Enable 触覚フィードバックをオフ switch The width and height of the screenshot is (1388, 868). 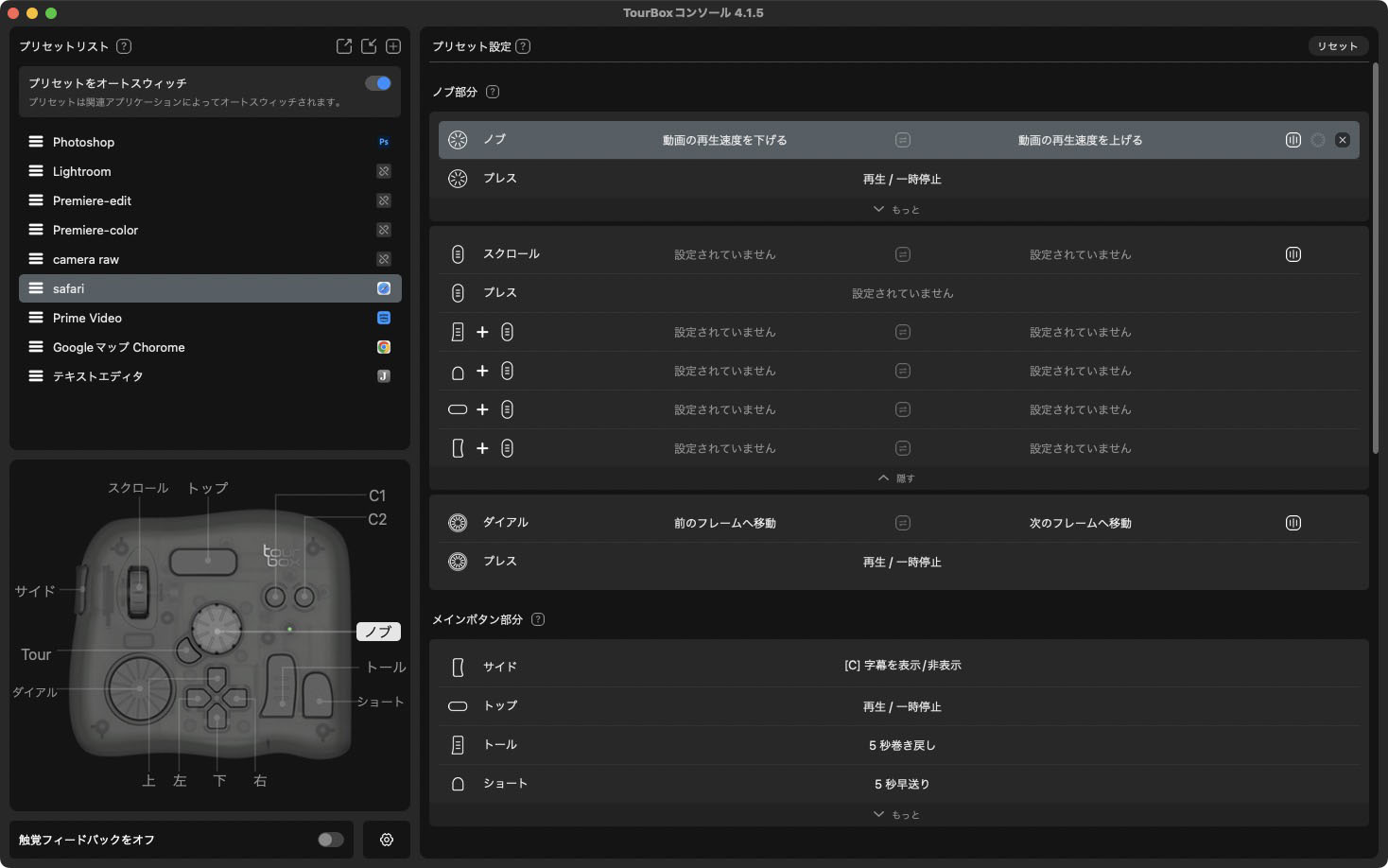coord(330,839)
